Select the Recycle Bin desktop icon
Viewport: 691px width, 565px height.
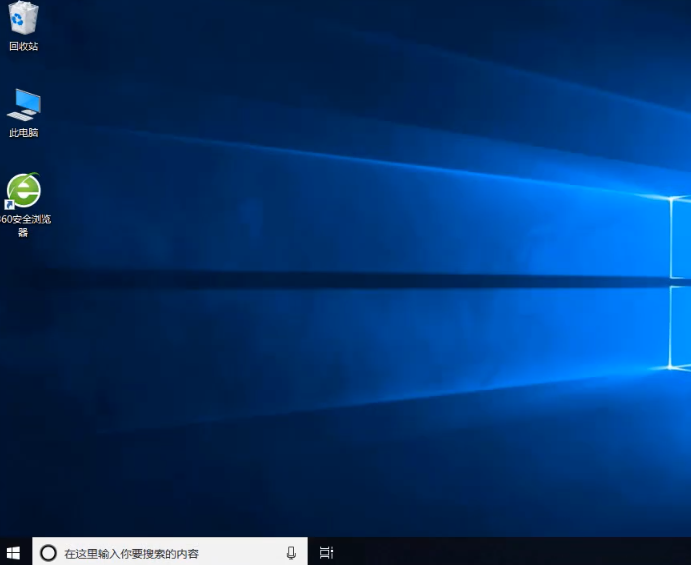pos(23,18)
